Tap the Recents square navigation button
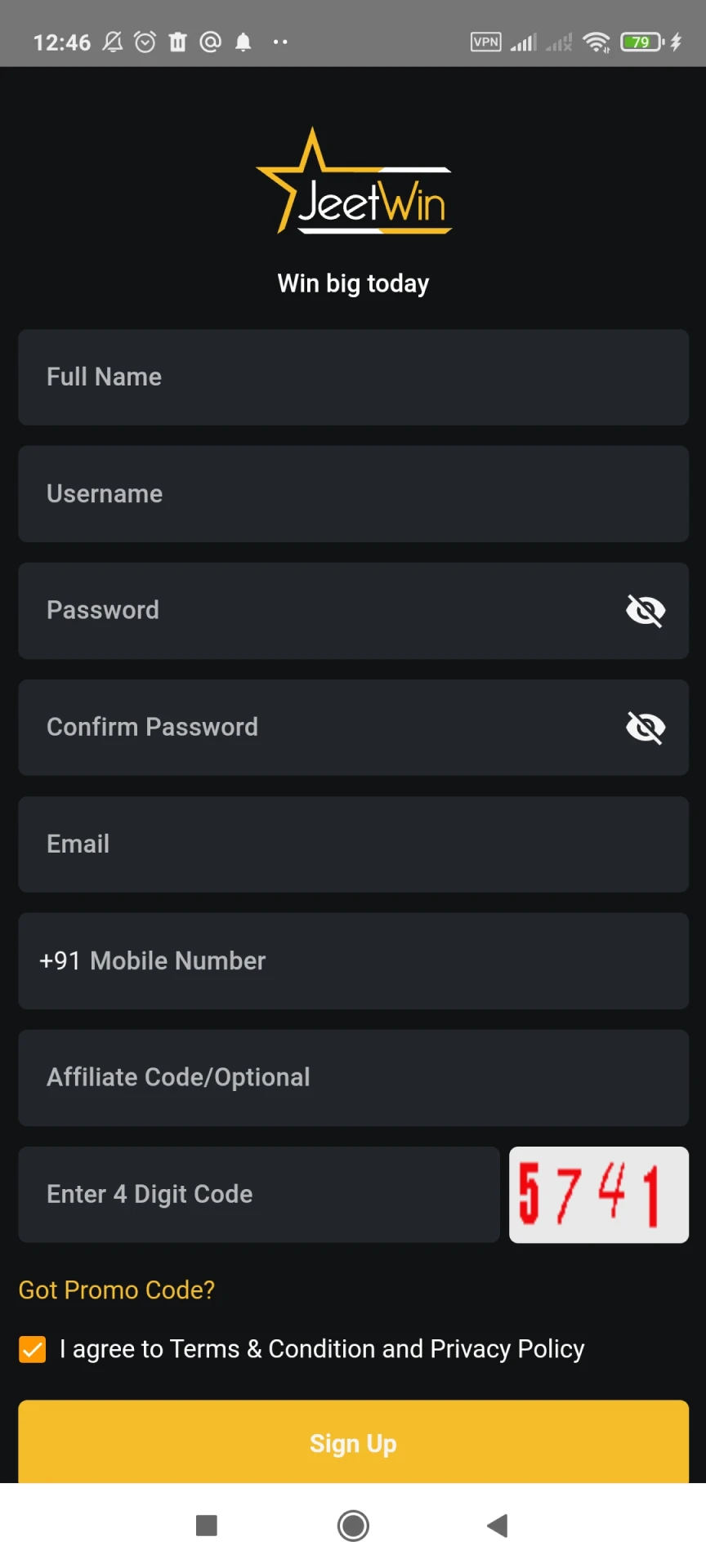Screen dimensions: 706x1568 (x=206, y=1525)
